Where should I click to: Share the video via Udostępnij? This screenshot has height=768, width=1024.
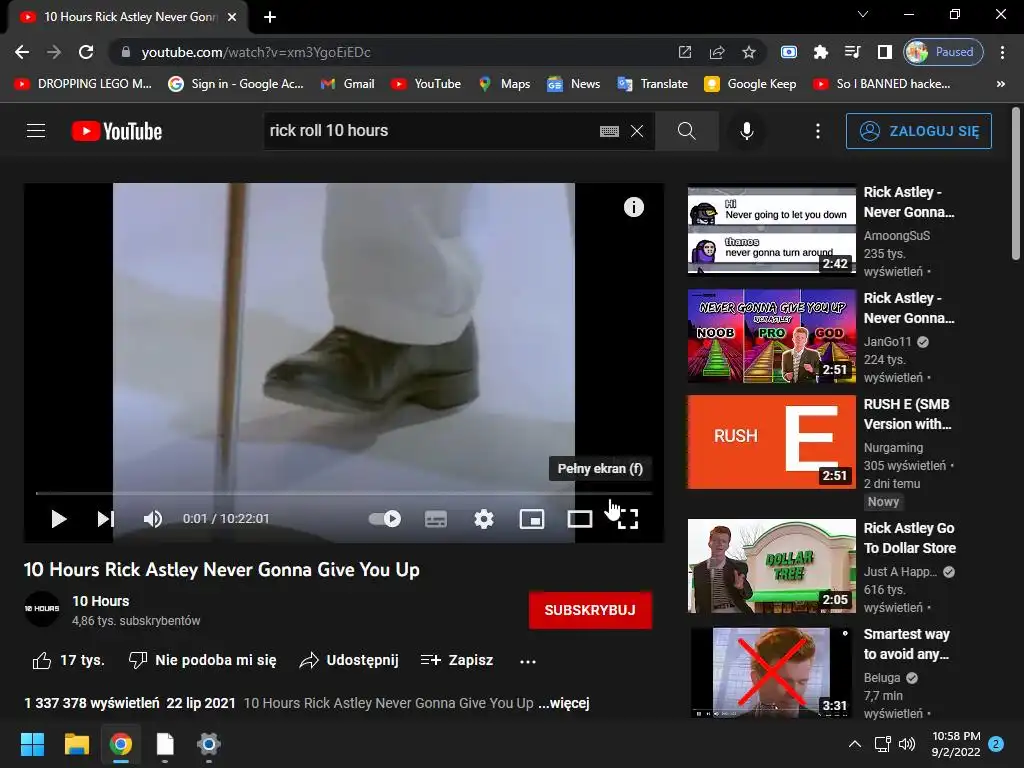pyautogui.click(x=349, y=660)
